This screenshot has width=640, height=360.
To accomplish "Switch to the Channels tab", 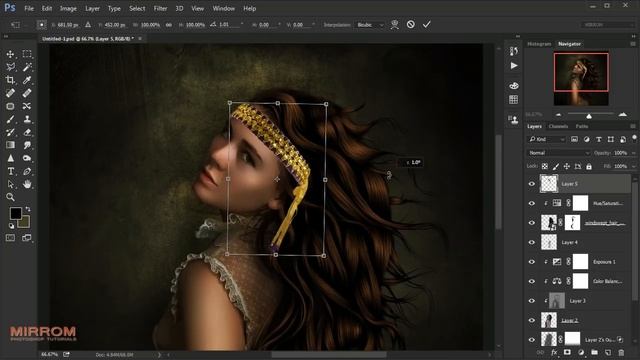I will tap(558, 127).
